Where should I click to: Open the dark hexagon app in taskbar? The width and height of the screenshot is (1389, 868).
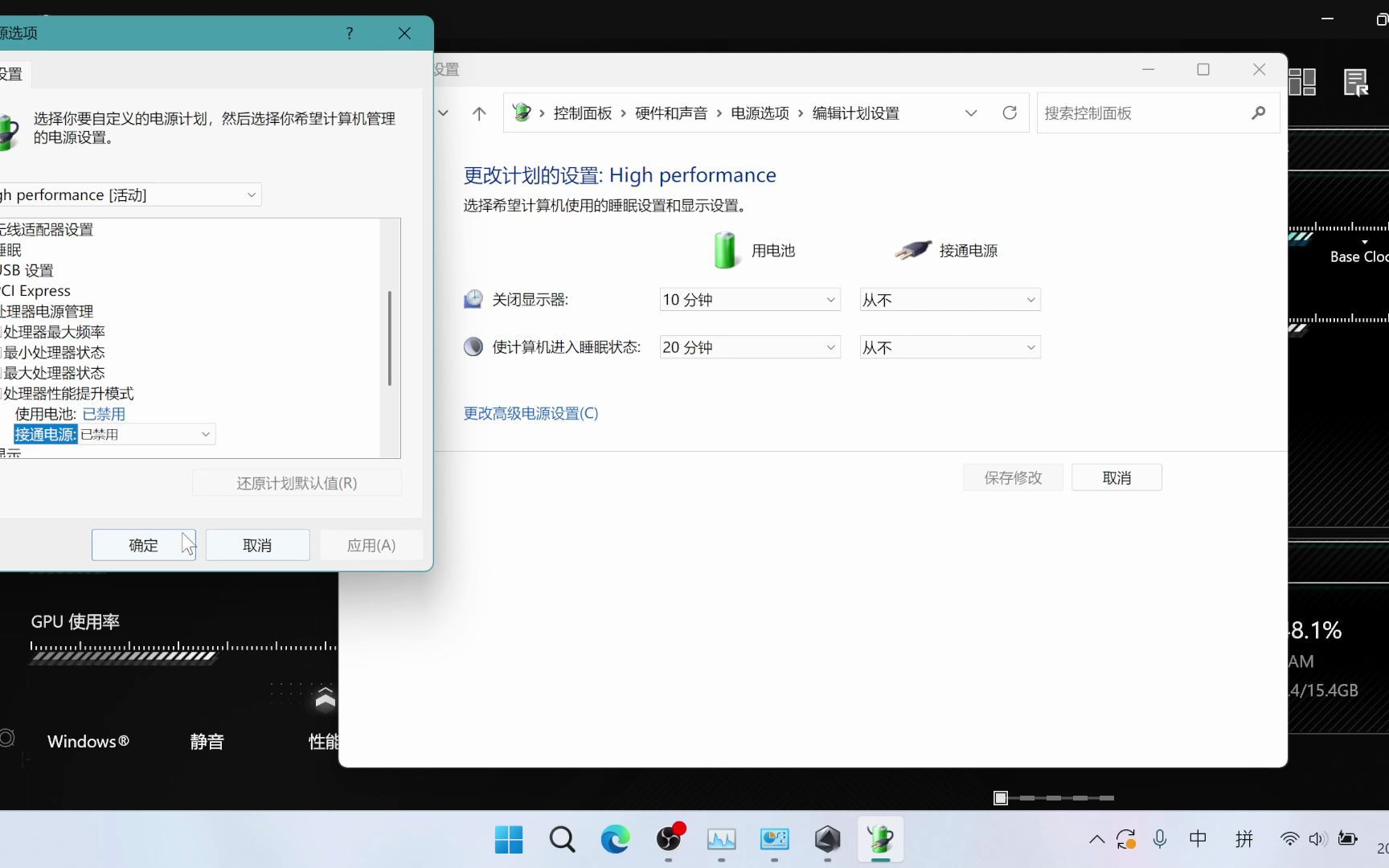tap(827, 840)
